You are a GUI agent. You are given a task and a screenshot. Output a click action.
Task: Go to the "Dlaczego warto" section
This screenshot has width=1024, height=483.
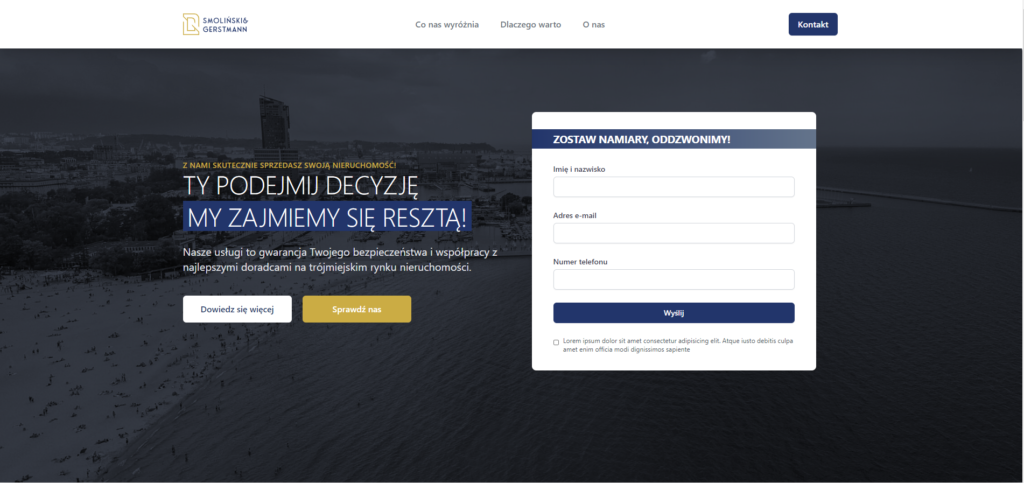(530, 24)
